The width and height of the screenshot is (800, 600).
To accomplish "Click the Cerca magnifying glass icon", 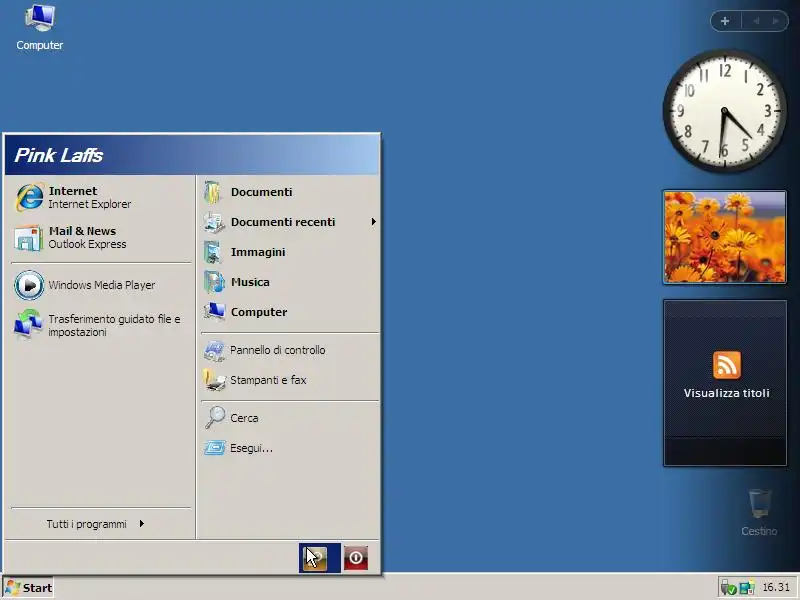I will [214, 418].
